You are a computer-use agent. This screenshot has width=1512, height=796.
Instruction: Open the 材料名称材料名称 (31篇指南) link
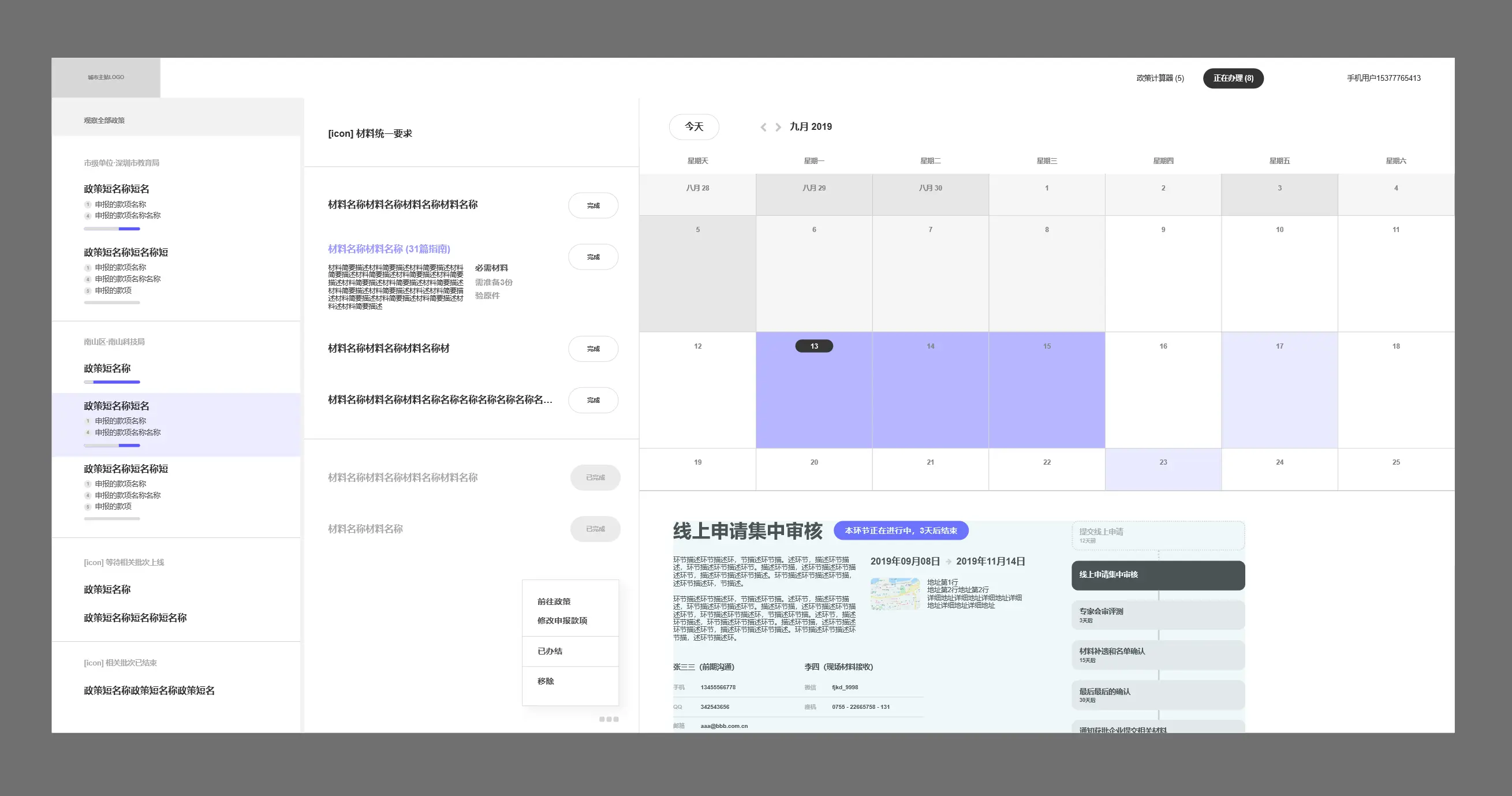(x=389, y=249)
